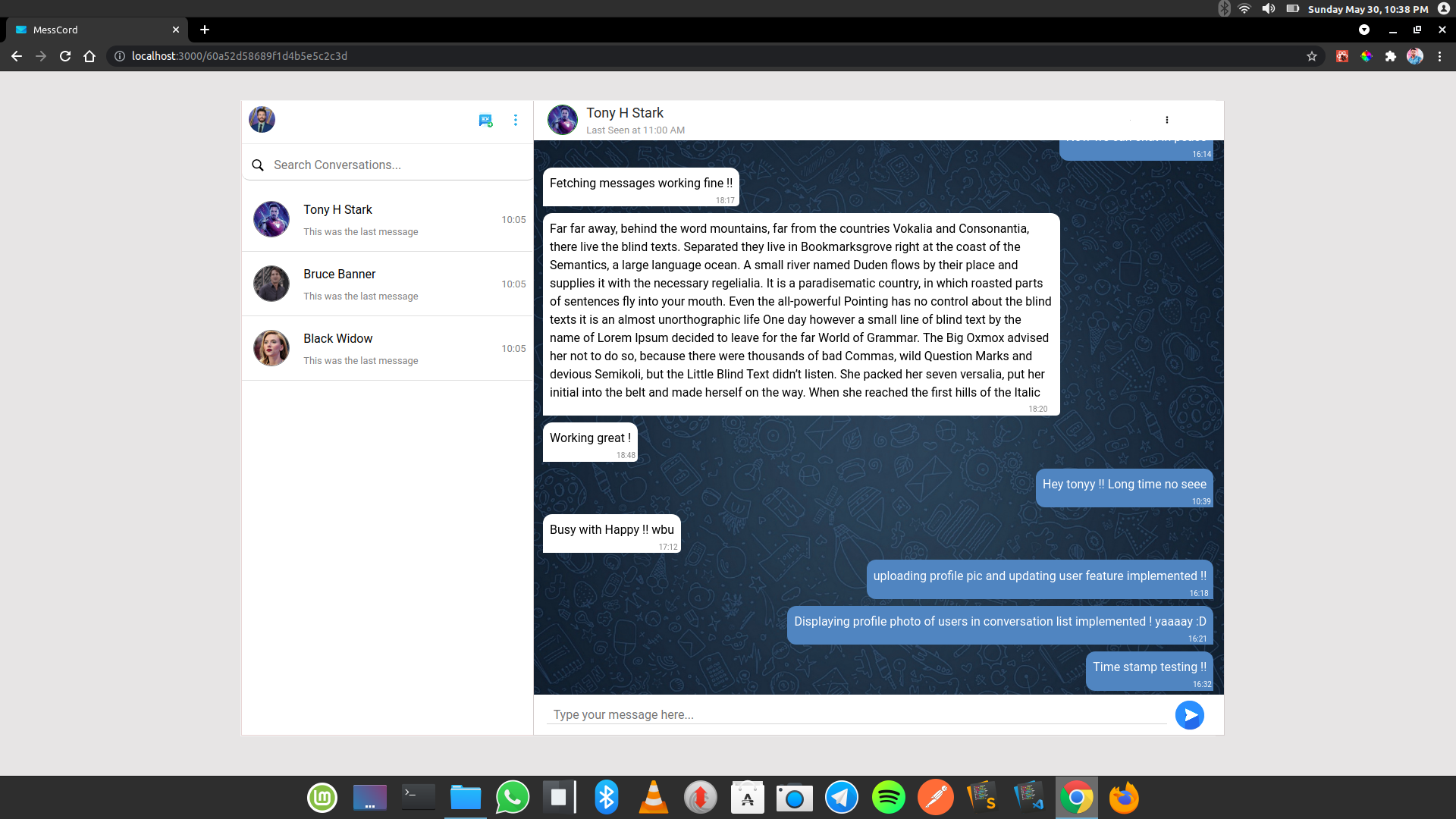Reload the MessCord page

(65, 55)
